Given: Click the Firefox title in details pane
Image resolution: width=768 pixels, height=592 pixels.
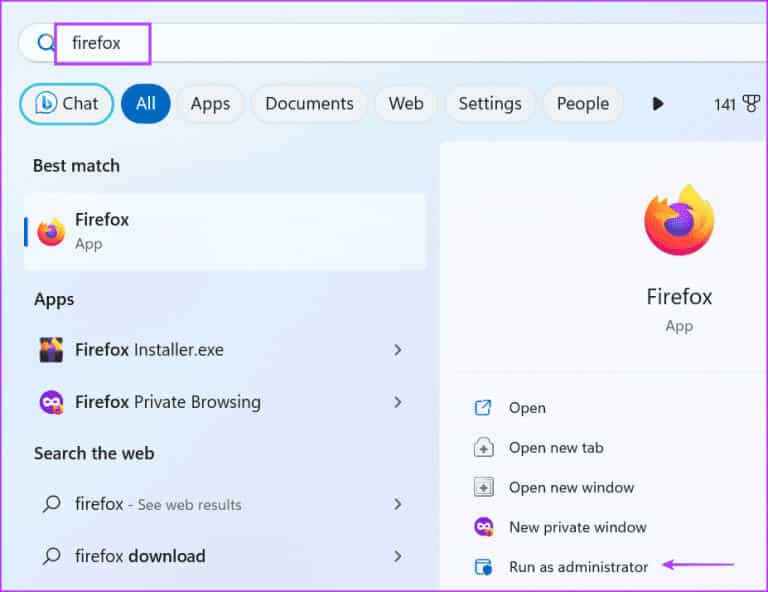Looking at the screenshot, I should (679, 297).
